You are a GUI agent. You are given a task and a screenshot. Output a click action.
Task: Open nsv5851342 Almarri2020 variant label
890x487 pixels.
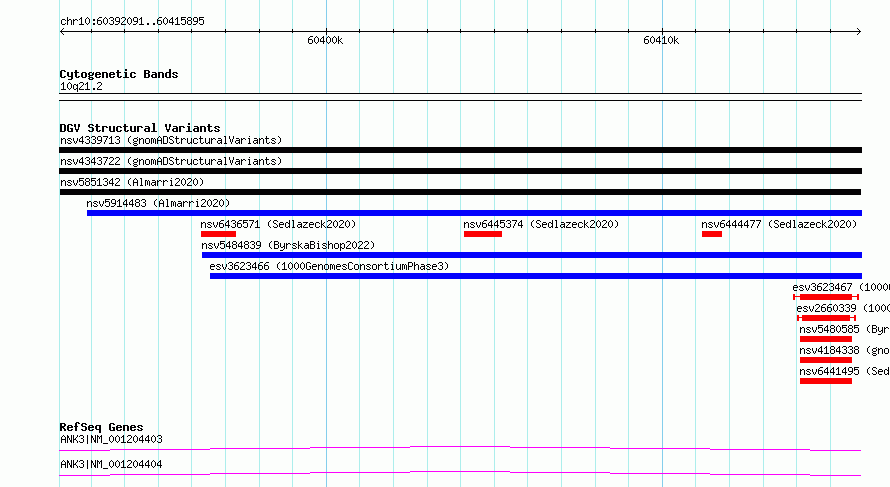tap(132, 182)
